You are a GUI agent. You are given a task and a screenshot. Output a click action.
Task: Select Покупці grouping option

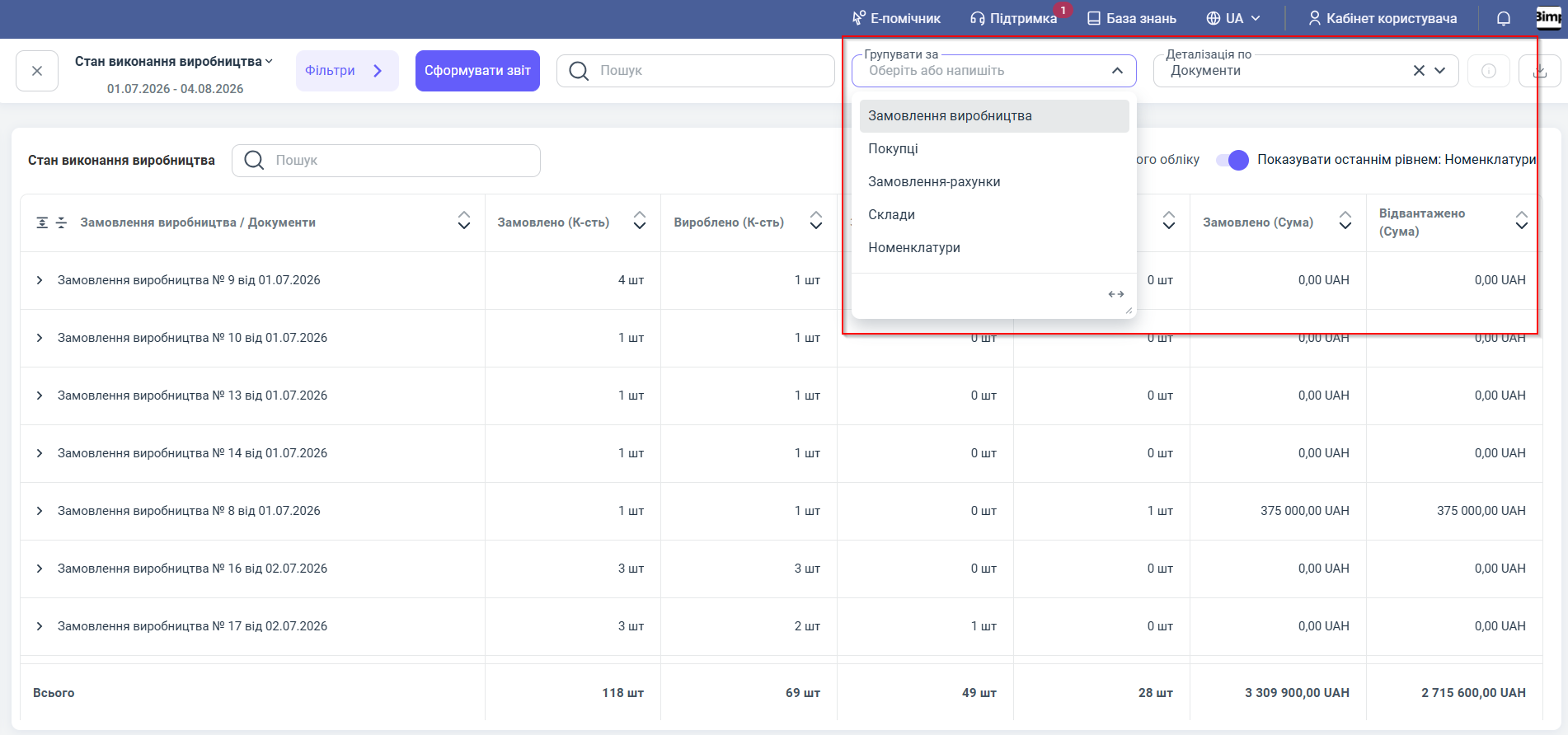[x=994, y=149]
